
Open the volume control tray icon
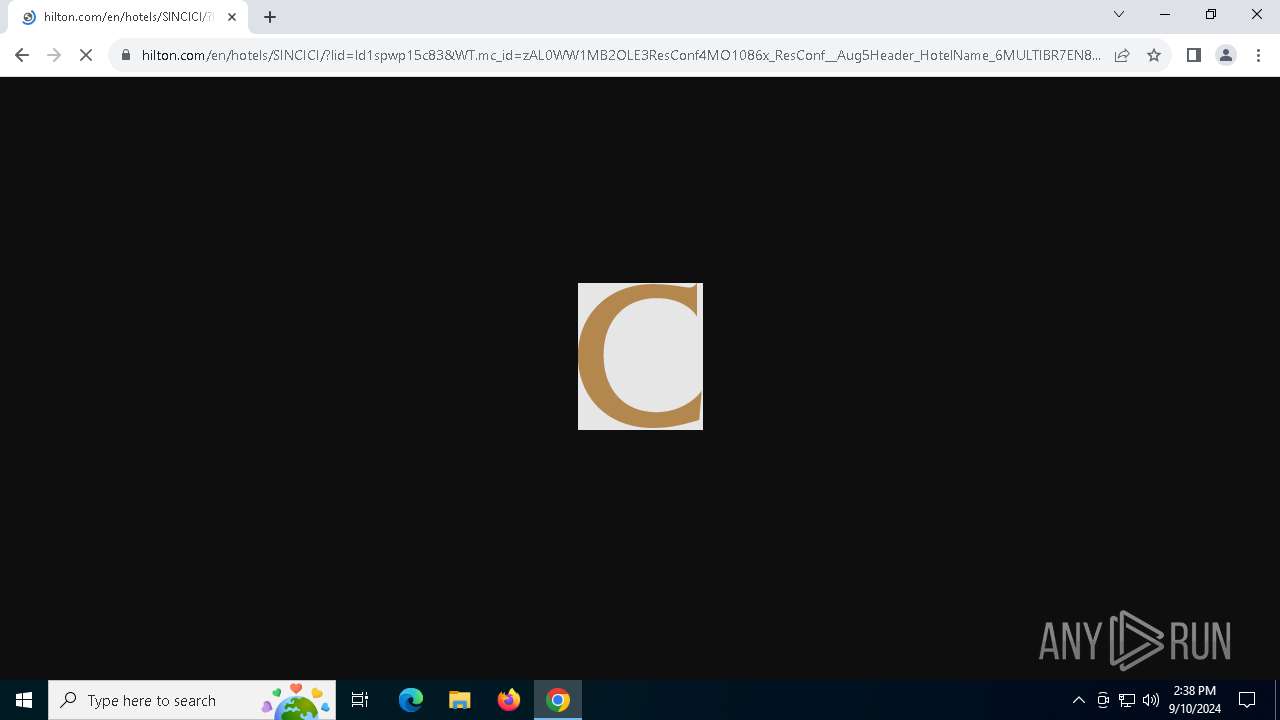click(x=1151, y=700)
